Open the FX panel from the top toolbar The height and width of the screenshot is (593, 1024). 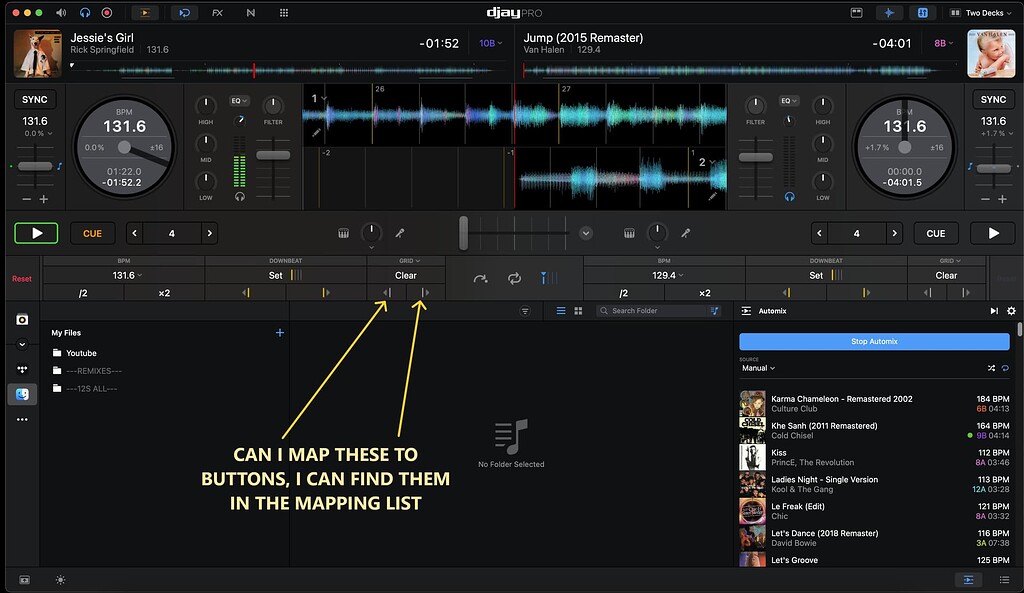pos(218,12)
